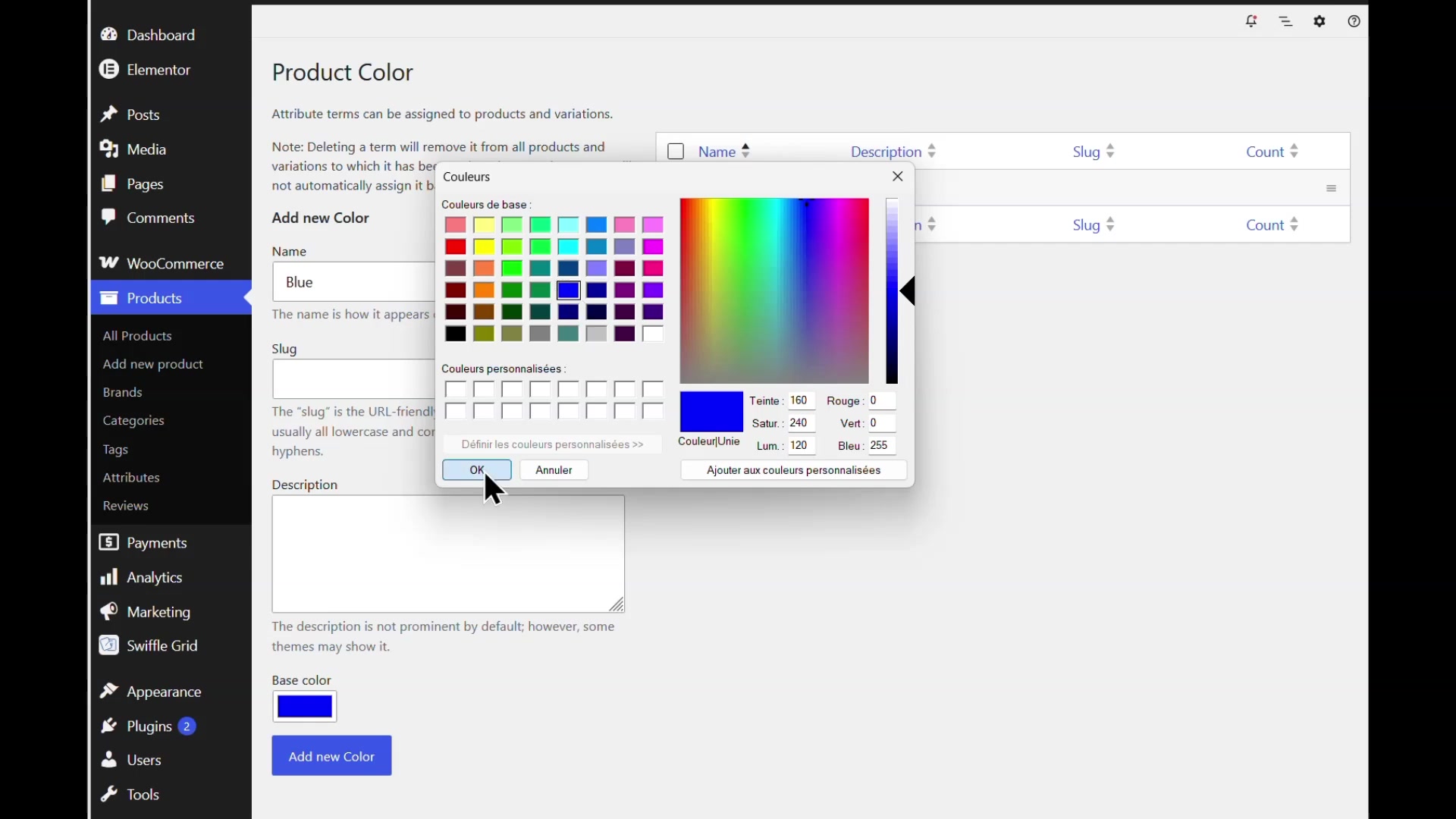
Task: Open the Attributes submenu item
Action: [131, 478]
